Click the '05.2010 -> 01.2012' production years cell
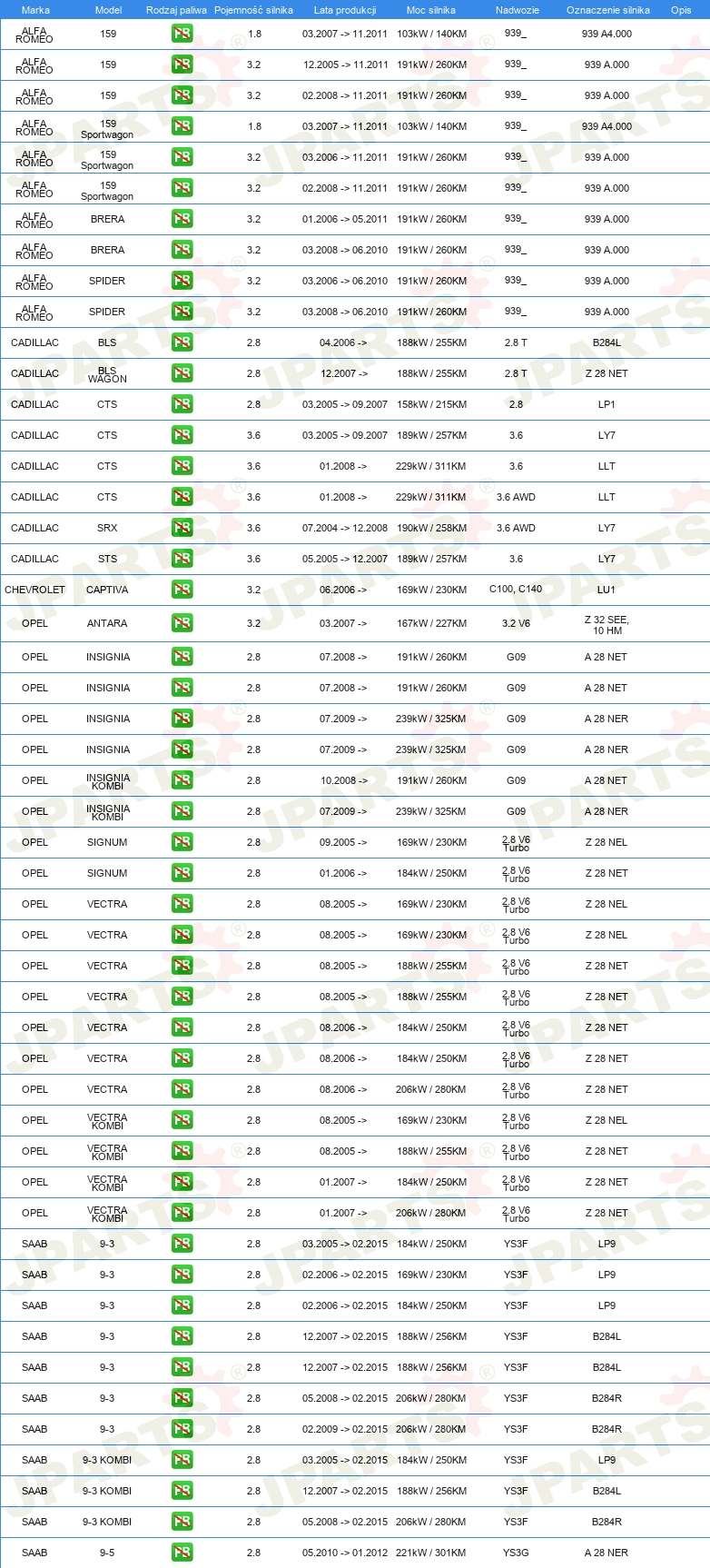710x1568 pixels. pos(345,1553)
